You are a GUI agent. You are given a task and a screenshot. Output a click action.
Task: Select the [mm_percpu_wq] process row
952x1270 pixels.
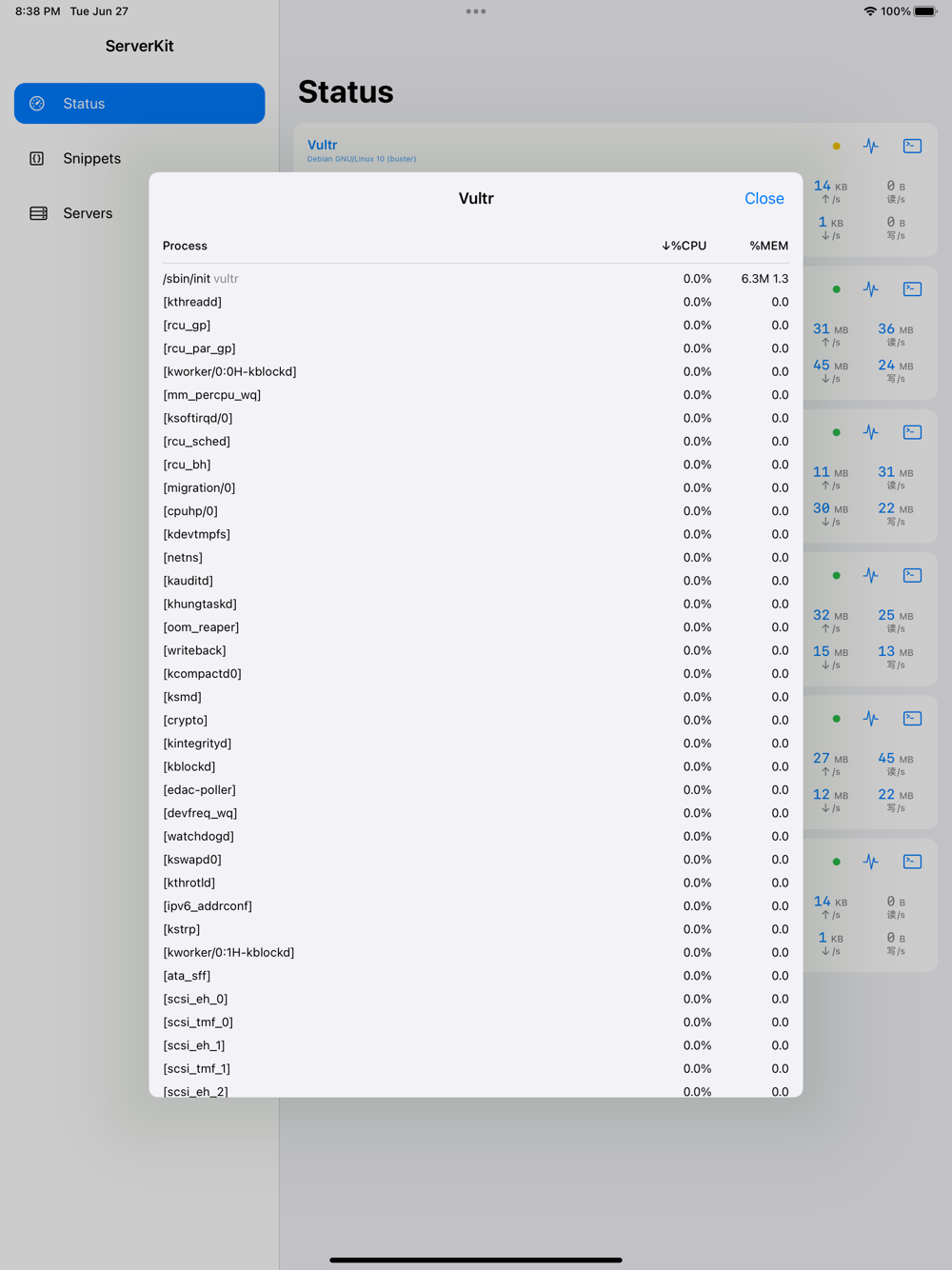click(476, 394)
